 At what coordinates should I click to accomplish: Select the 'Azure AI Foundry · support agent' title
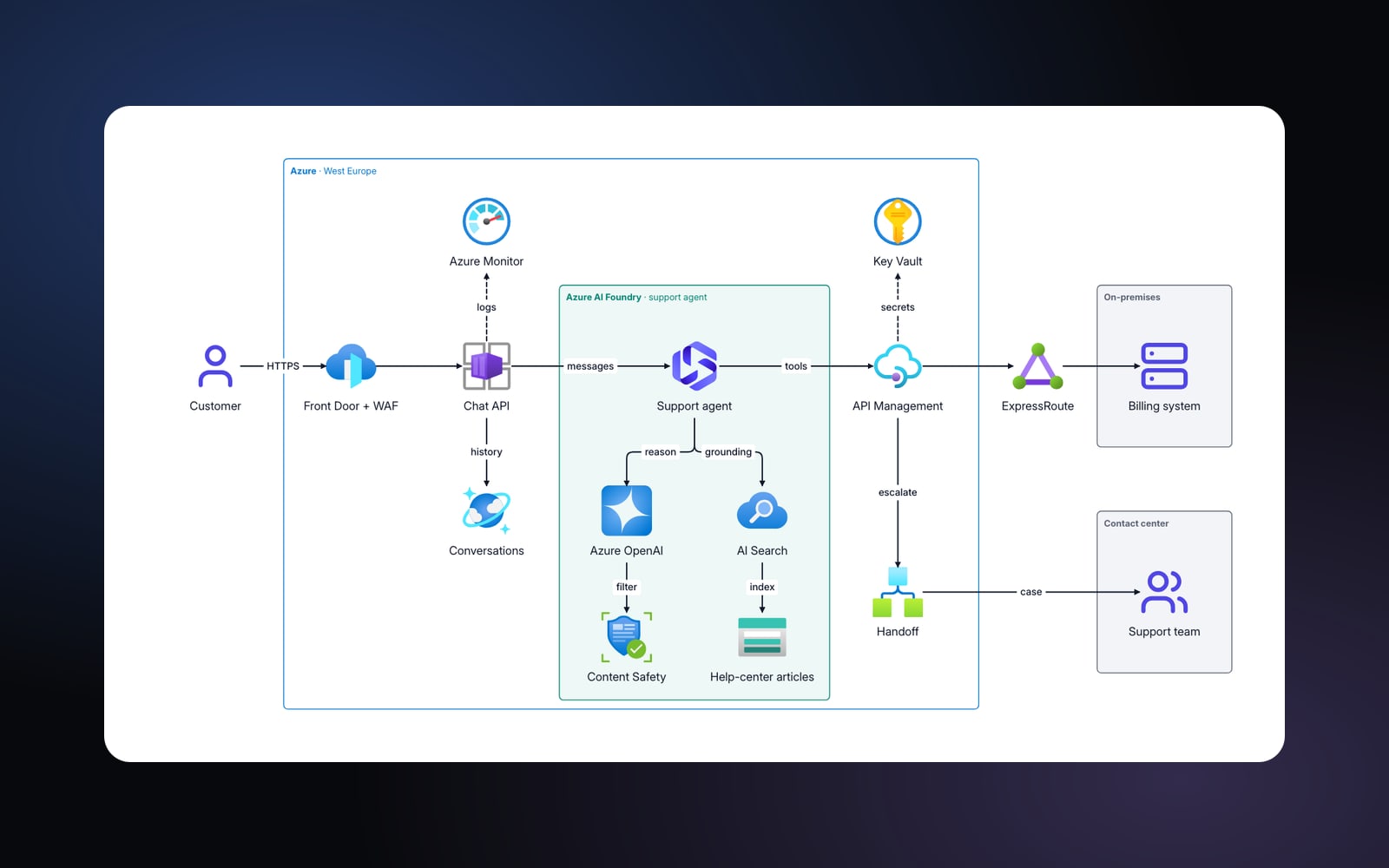tap(636, 297)
